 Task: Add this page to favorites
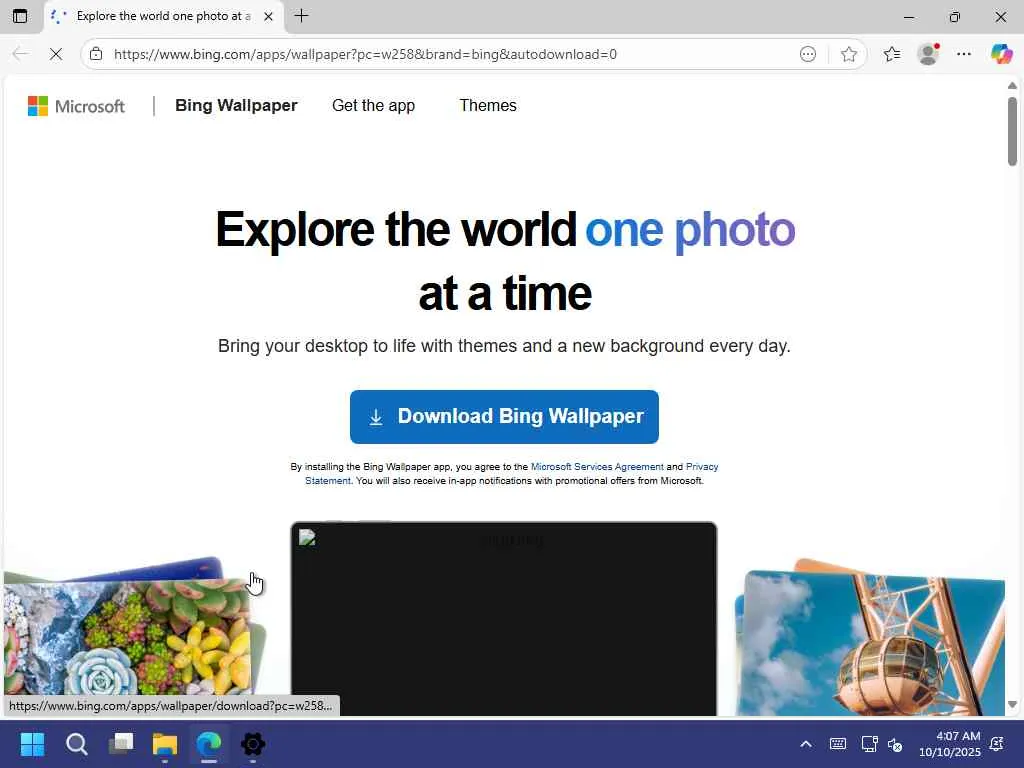(848, 54)
